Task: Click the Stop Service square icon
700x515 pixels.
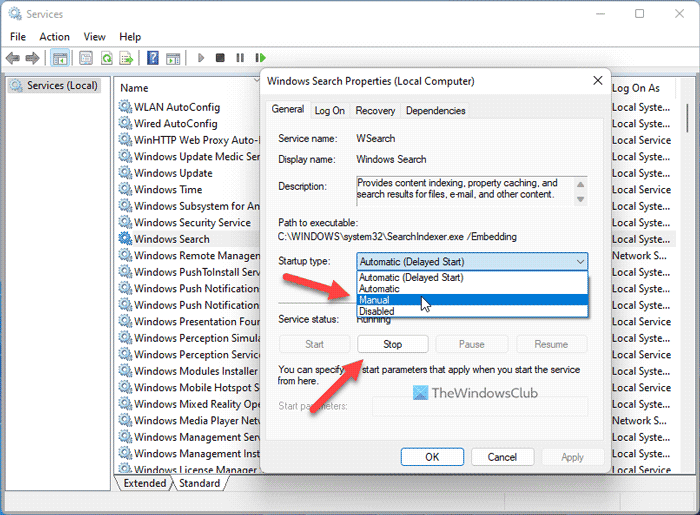Action: (220, 58)
